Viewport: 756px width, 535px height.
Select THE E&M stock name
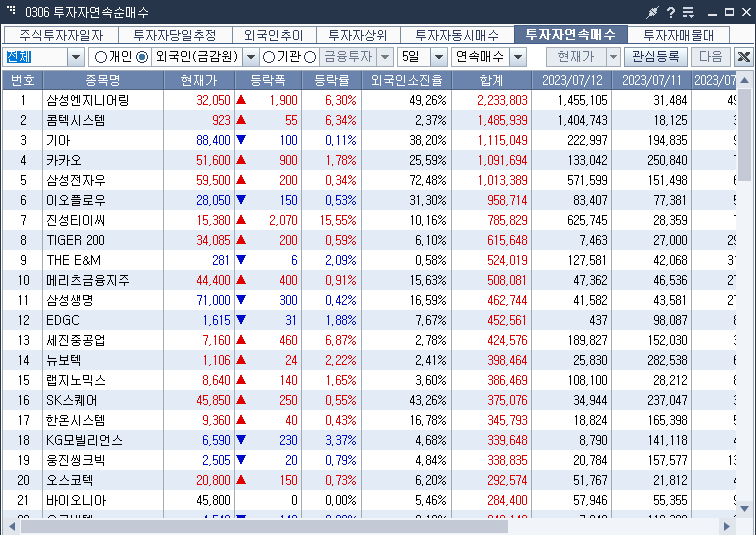(73, 260)
